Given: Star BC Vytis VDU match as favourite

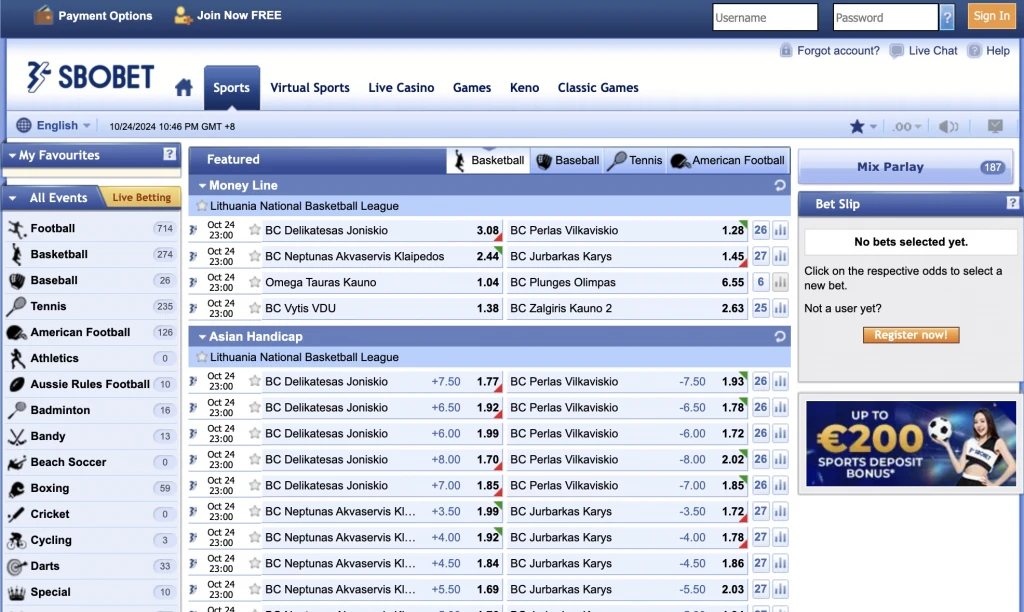Looking at the screenshot, I should 255,308.
